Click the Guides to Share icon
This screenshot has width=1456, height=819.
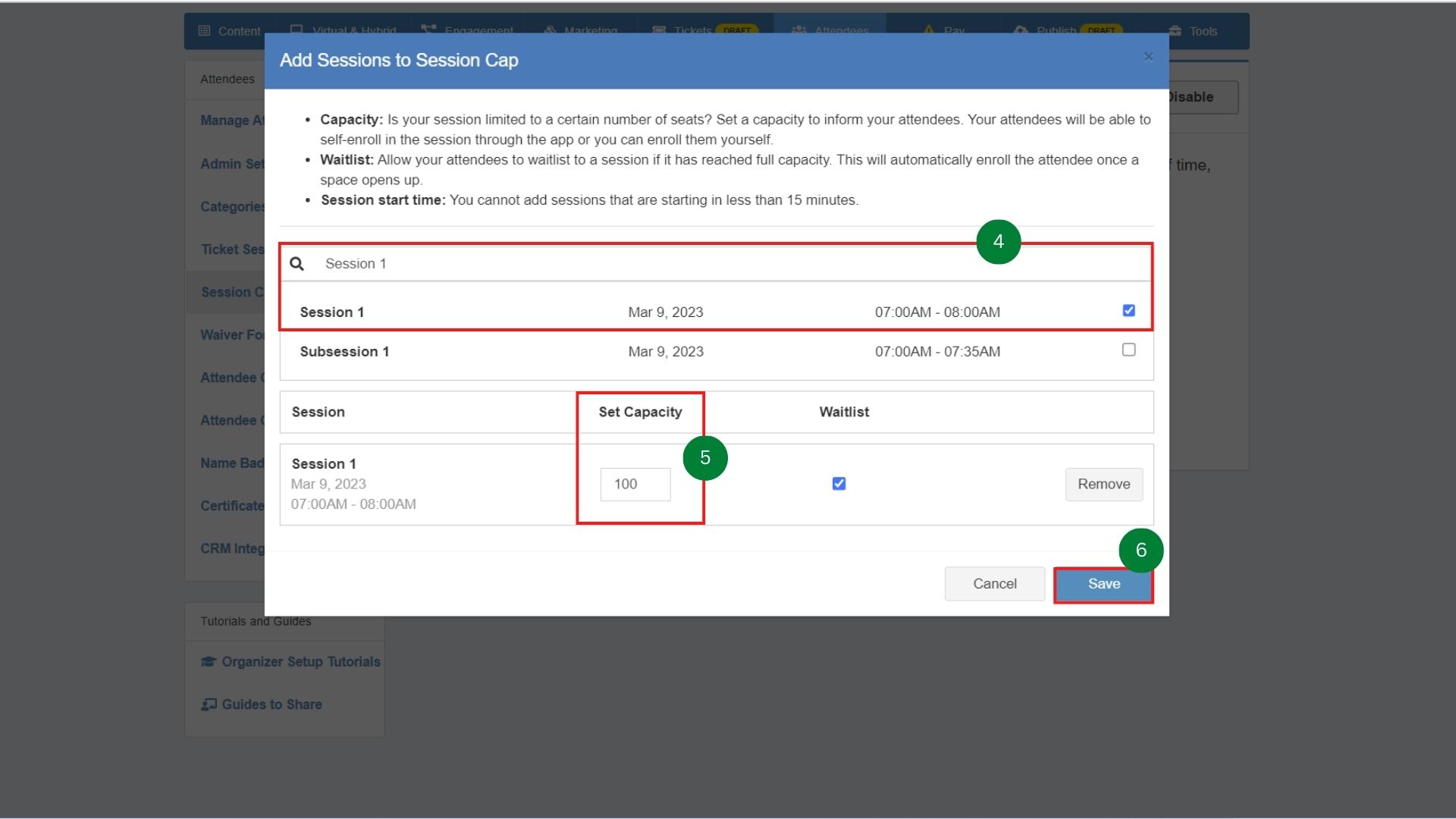pos(209,704)
